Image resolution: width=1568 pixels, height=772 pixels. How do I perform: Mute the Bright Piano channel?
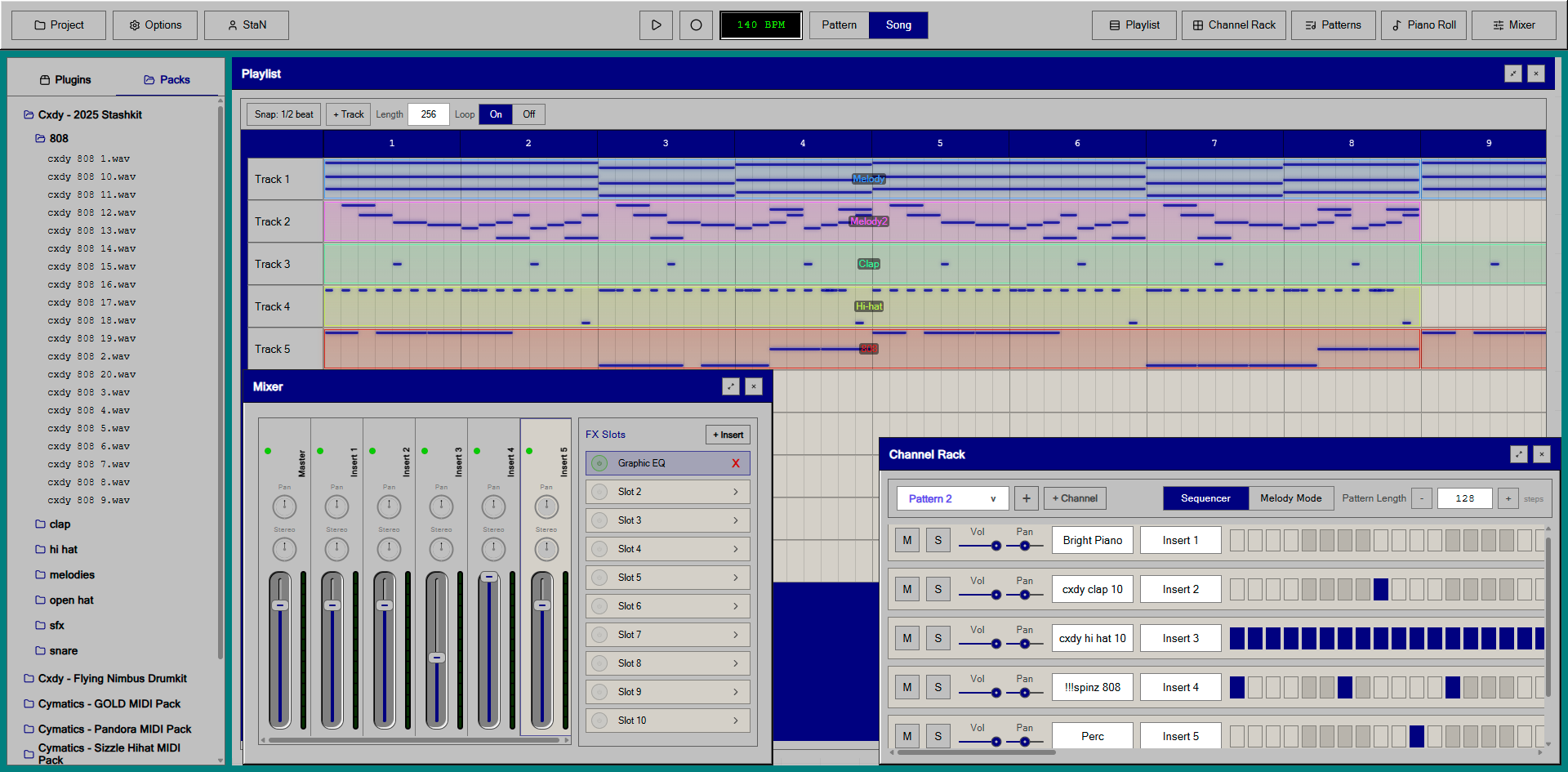click(x=907, y=540)
